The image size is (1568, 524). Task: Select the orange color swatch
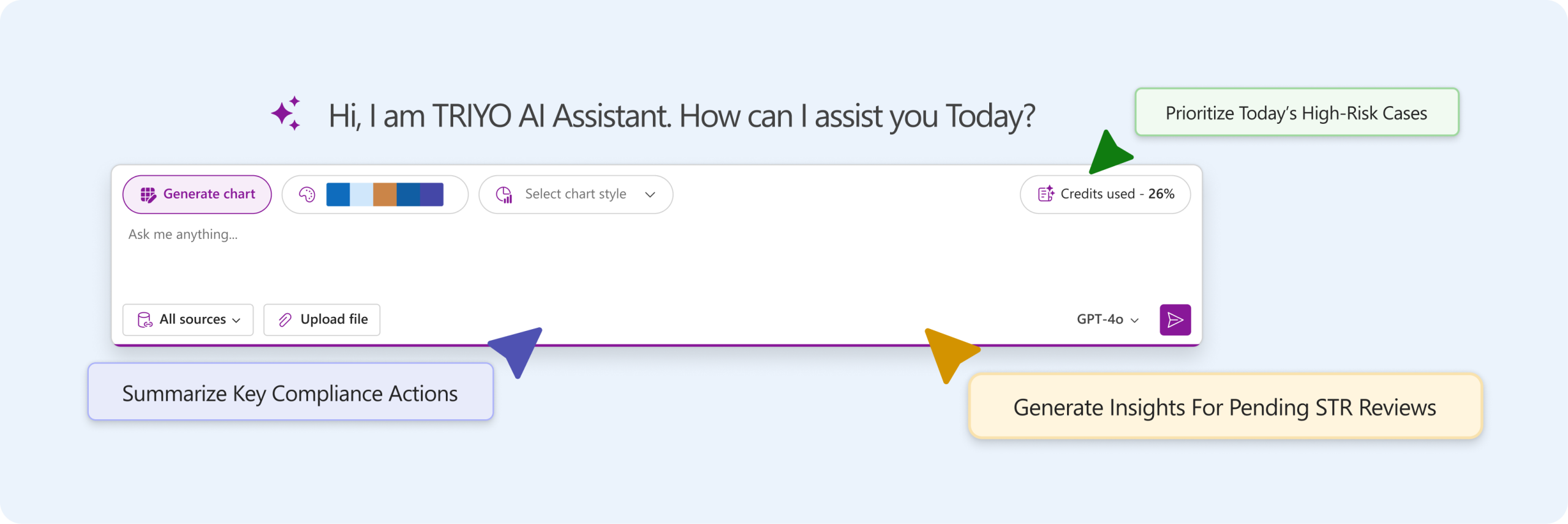385,194
